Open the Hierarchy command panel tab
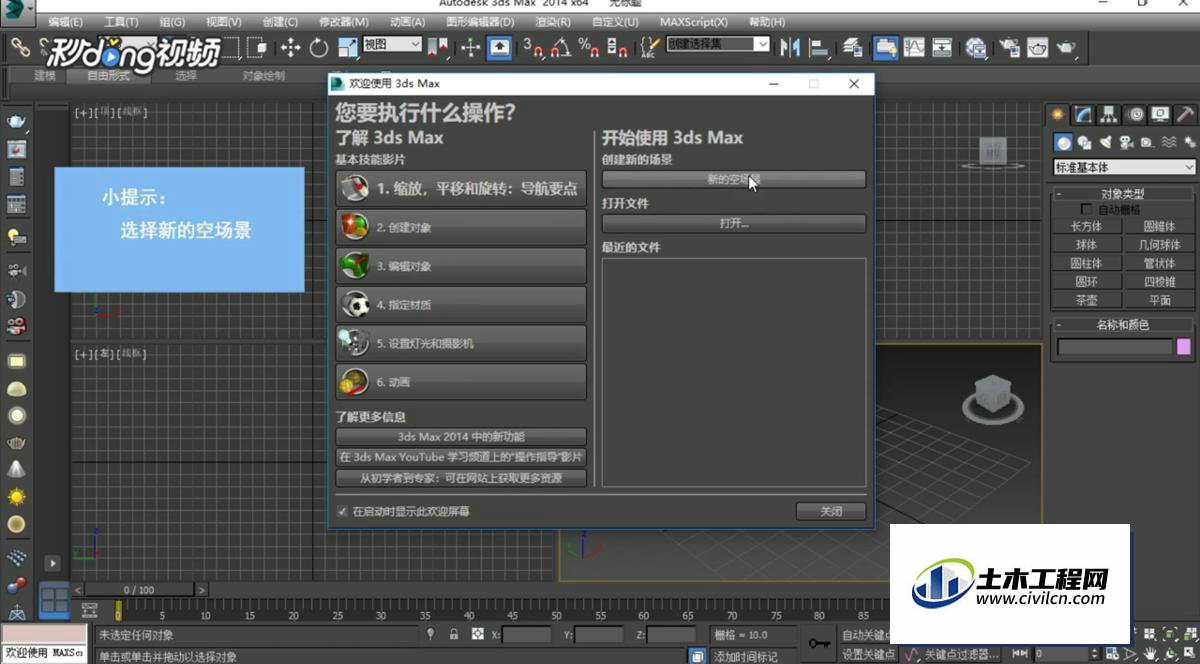 point(1109,114)
